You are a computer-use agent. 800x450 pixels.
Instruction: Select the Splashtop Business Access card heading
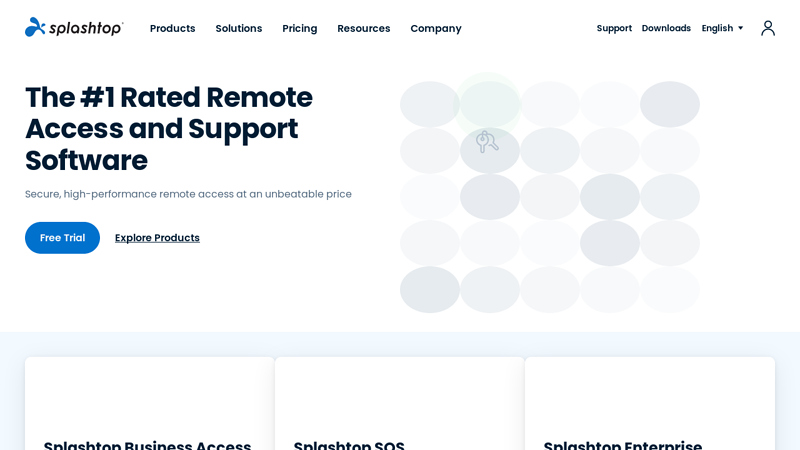pyautogui.click(x=147, y=445)
